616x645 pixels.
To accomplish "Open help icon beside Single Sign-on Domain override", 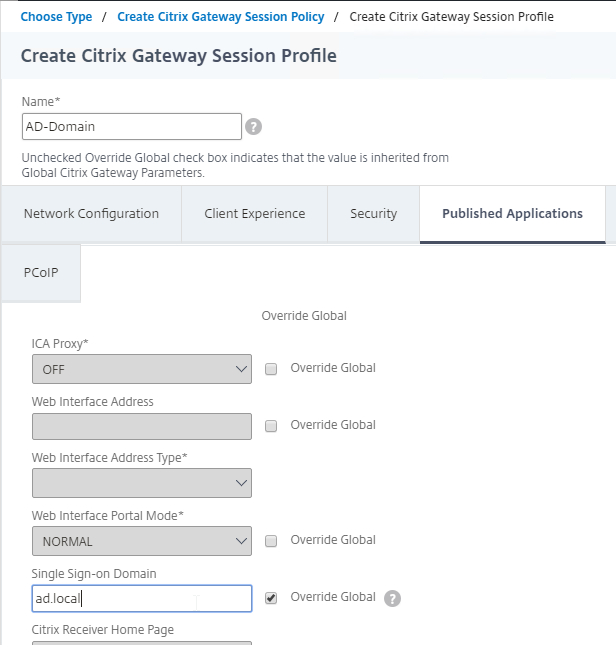I will [392, 599].
